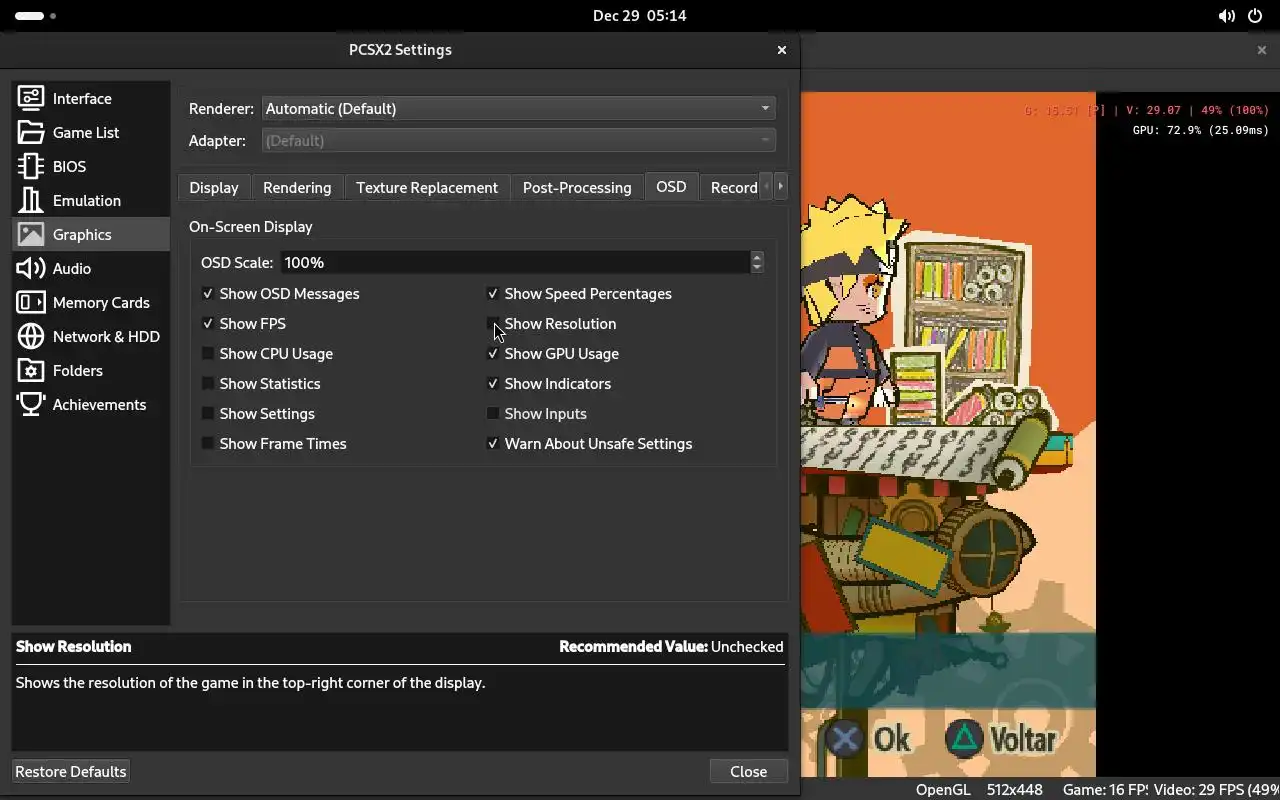Click the Voltar label in game window
This screenshot has width=1280, height=800.
pos(1022,740)
